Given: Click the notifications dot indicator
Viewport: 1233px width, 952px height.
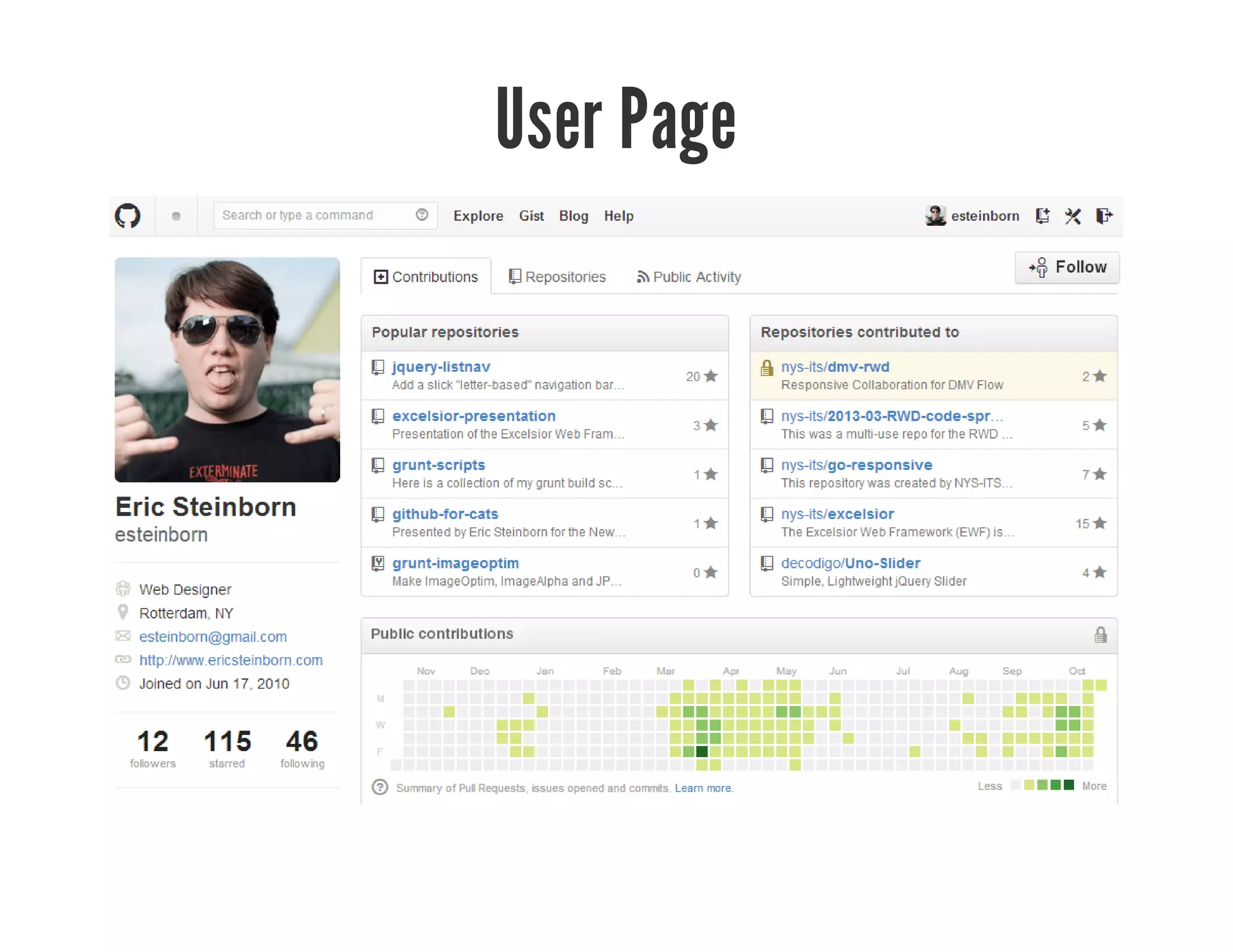Looking at the screenshot, I should [176, 216].
